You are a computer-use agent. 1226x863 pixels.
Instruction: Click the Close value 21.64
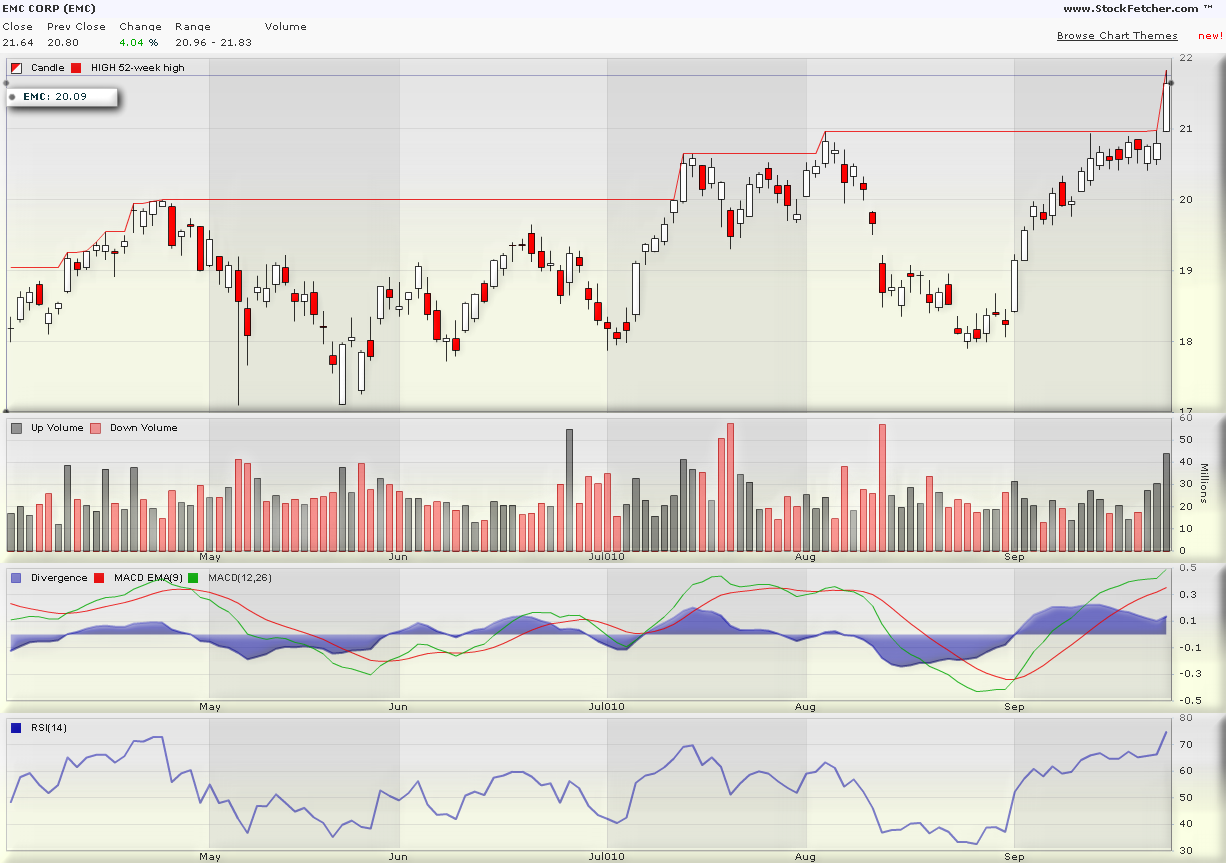pyautogui.click(x=17, y=43)
